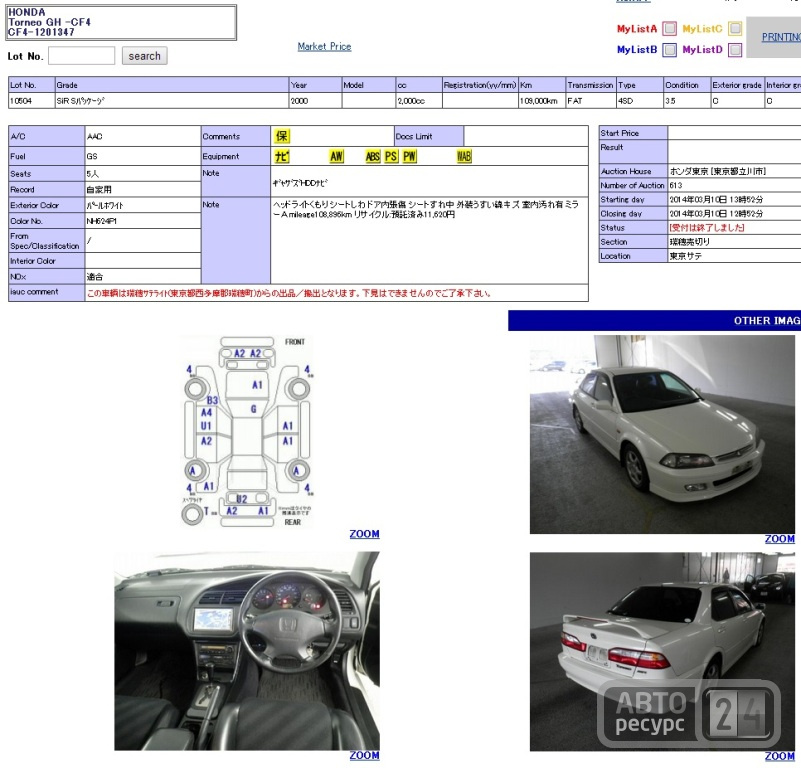
Task: Select the auction number 613 value
Action: [675, 185]
